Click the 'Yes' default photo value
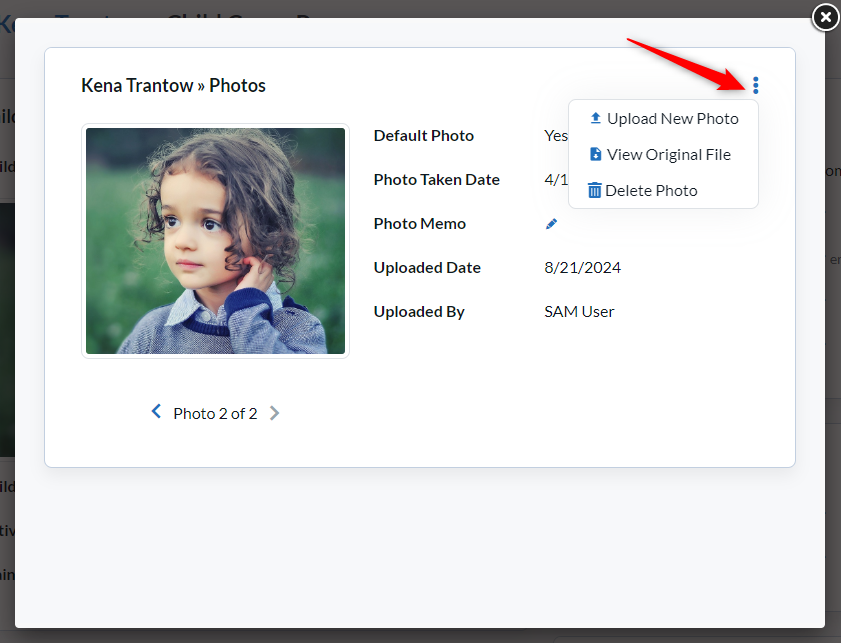 (x=556, y=136)
